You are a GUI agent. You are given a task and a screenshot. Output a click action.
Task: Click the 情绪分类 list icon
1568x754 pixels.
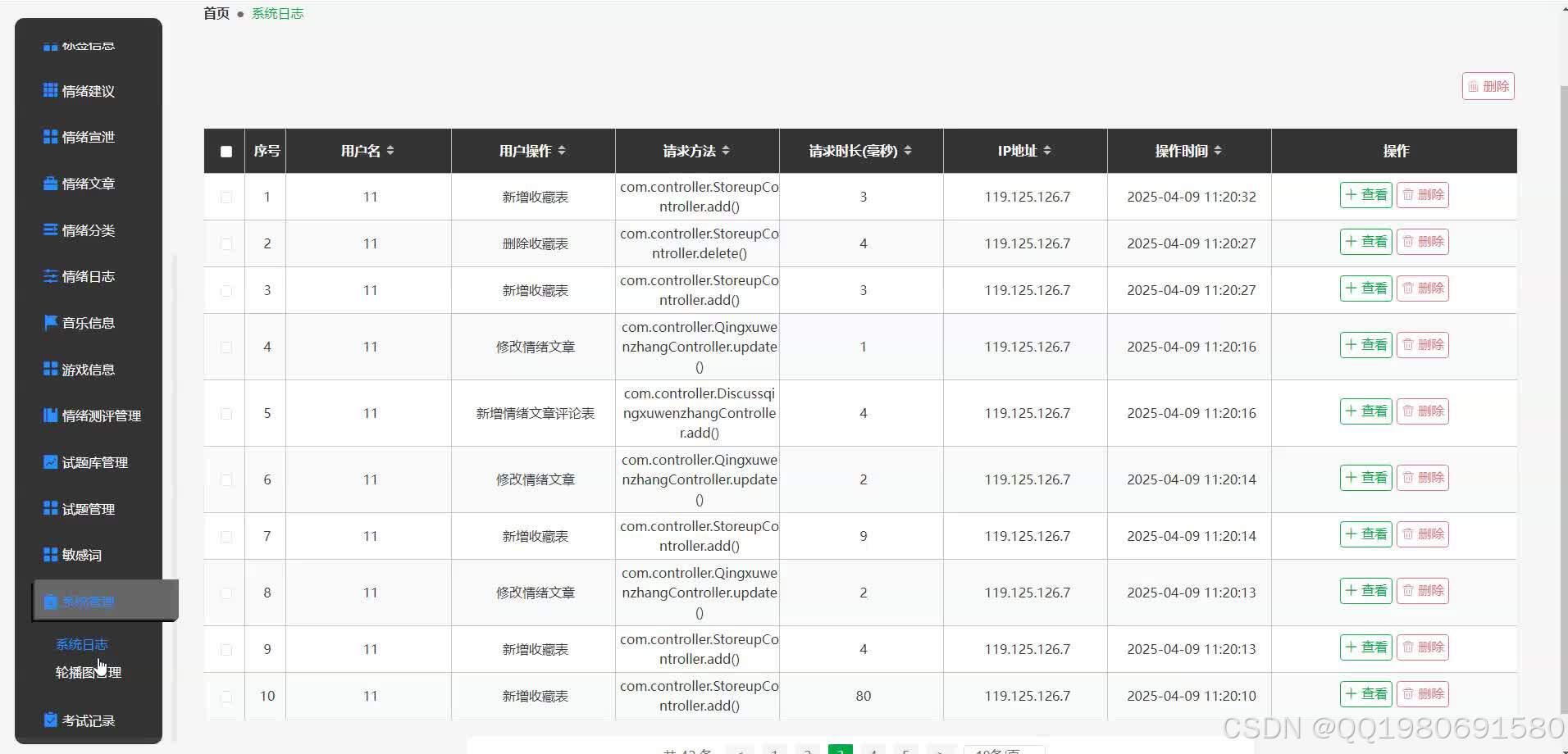coord(49,229)
